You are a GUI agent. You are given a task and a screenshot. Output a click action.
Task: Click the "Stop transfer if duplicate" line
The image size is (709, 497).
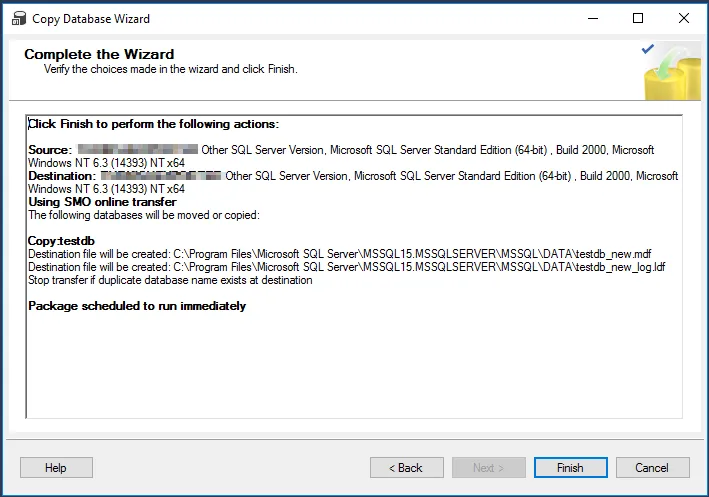[170, 281]
